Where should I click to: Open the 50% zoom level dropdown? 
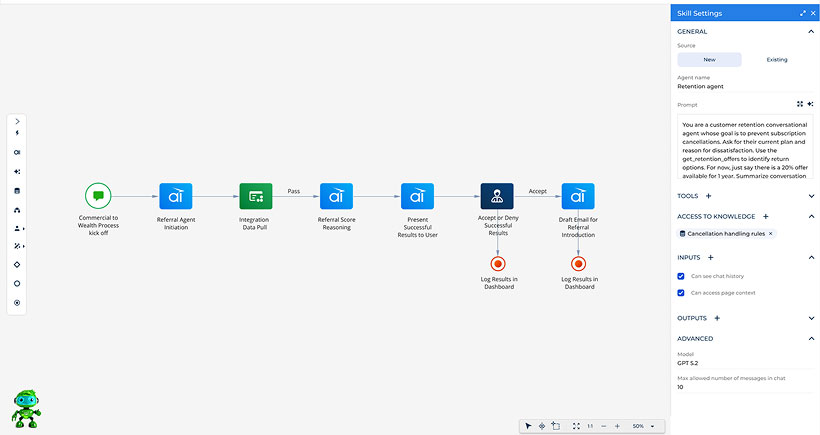click(643, 426)
